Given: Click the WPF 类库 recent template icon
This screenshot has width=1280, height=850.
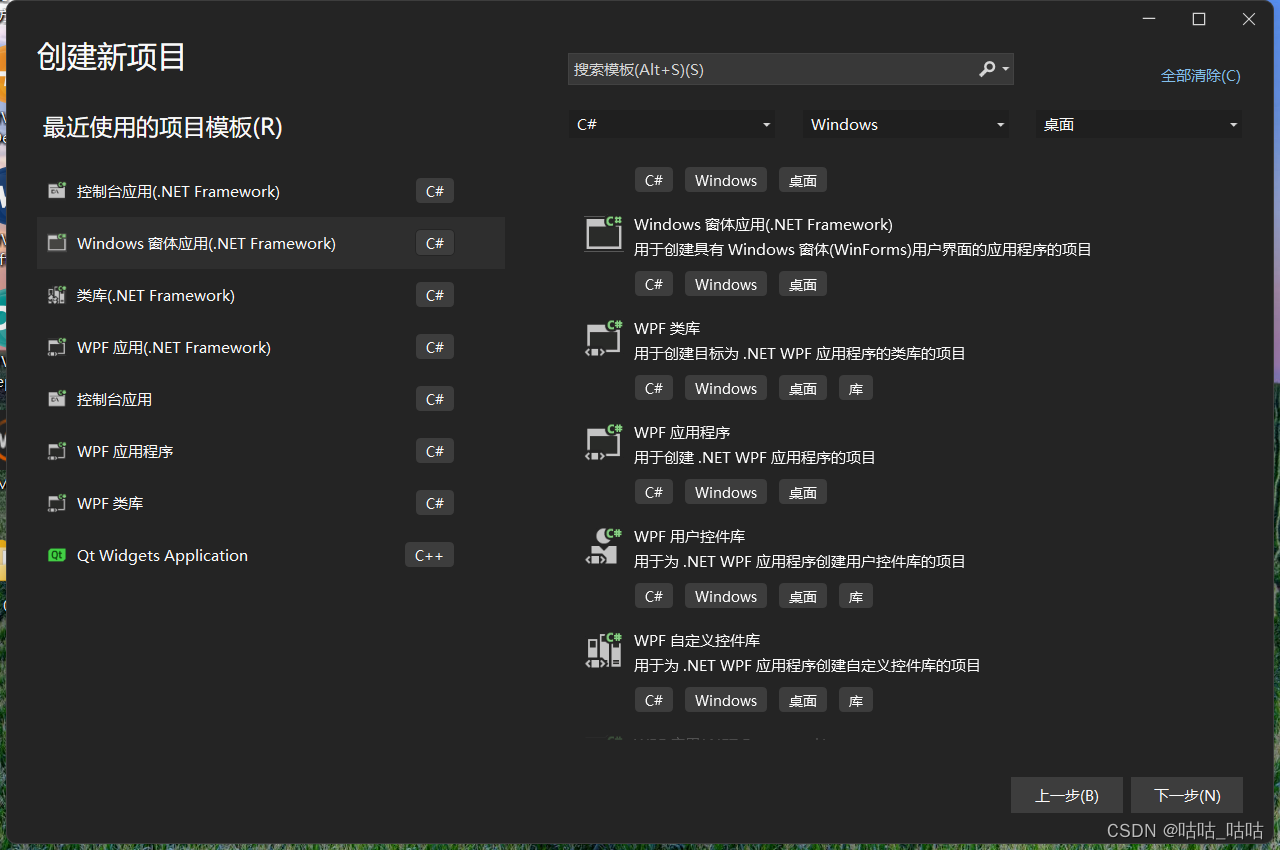Looking at the screenshot, I should (x=57, y=503).
